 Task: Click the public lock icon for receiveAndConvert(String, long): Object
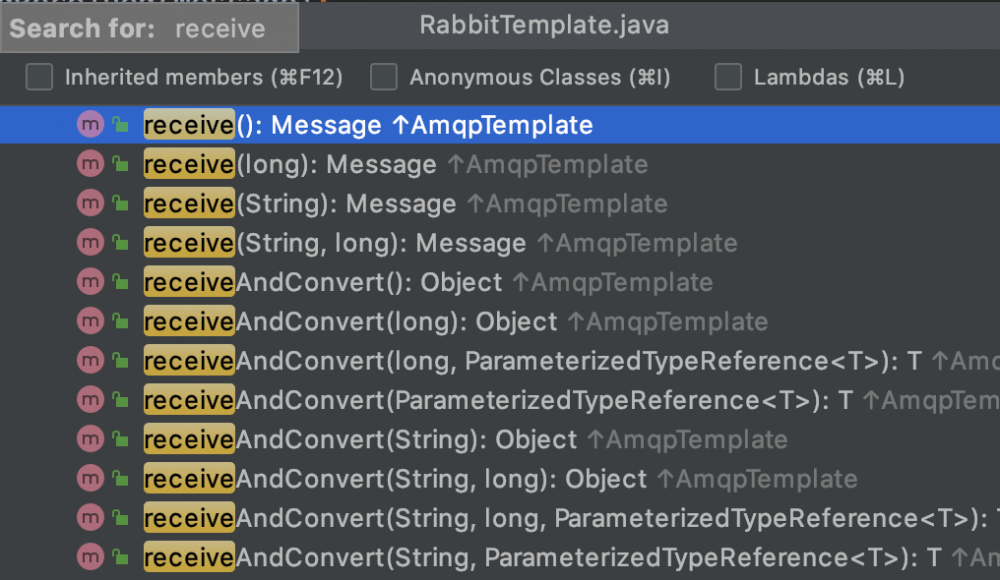pyautogui.click(x=120, y=479)
